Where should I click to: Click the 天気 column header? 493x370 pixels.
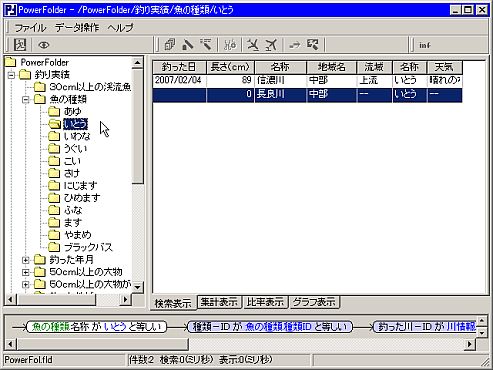pyautogui.click(x=444, y=67)
